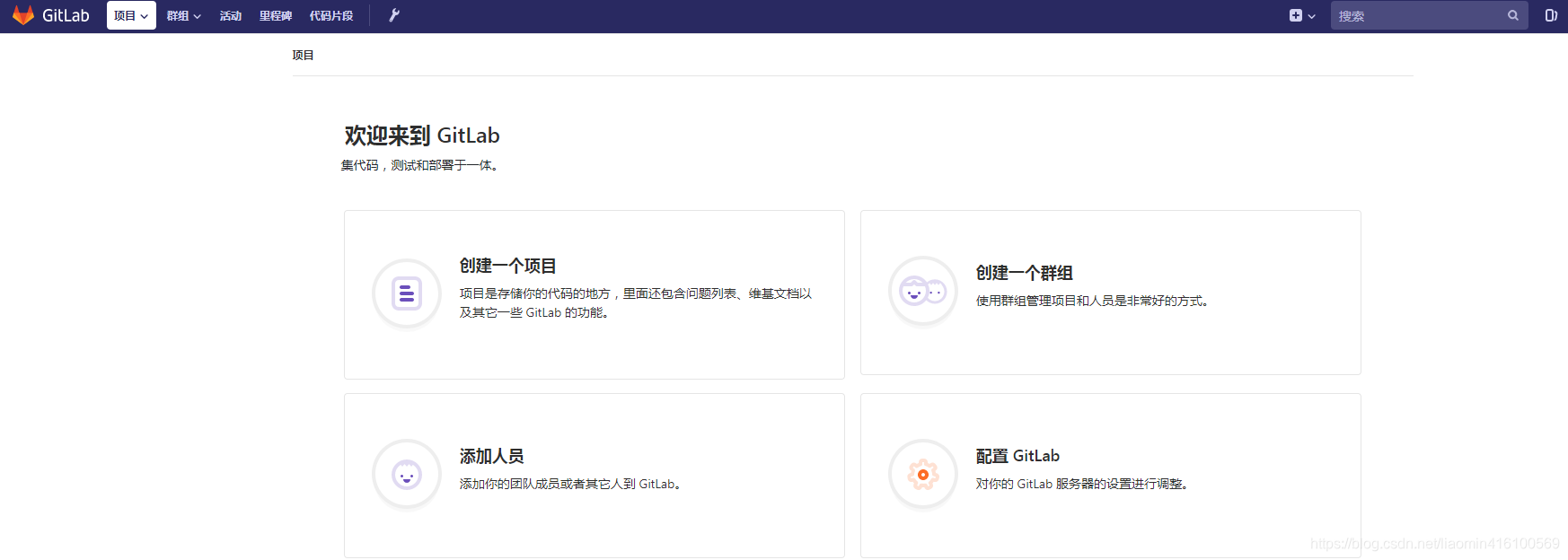Click the user face icon in the 添加人员 card

coord(406,474)
